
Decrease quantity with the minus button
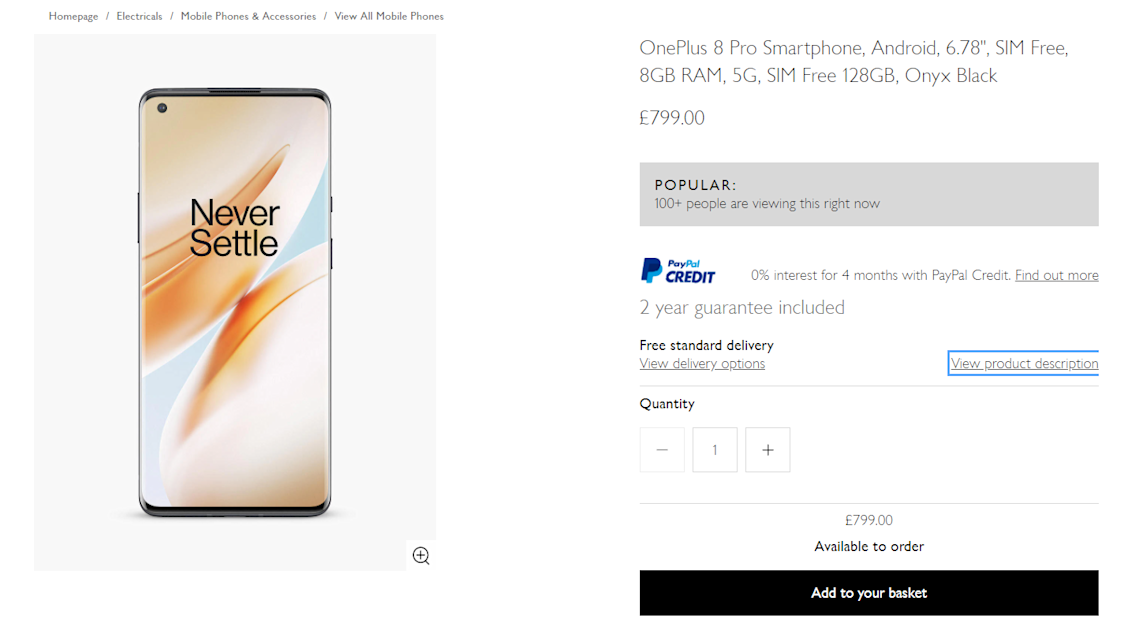click(662, 450)
